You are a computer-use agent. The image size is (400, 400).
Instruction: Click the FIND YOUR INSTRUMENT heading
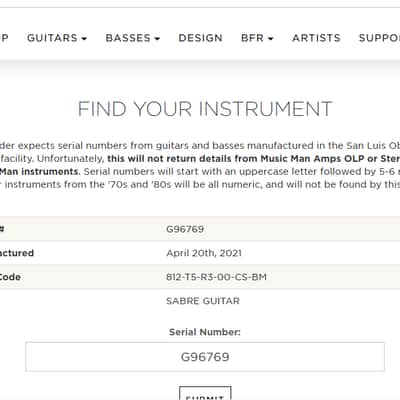205,109
